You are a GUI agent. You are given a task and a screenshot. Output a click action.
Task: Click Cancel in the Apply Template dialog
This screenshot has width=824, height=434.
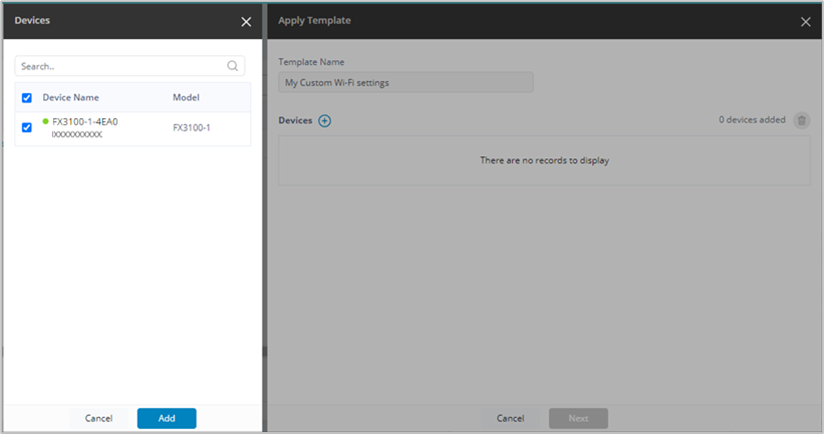[510, 418]
